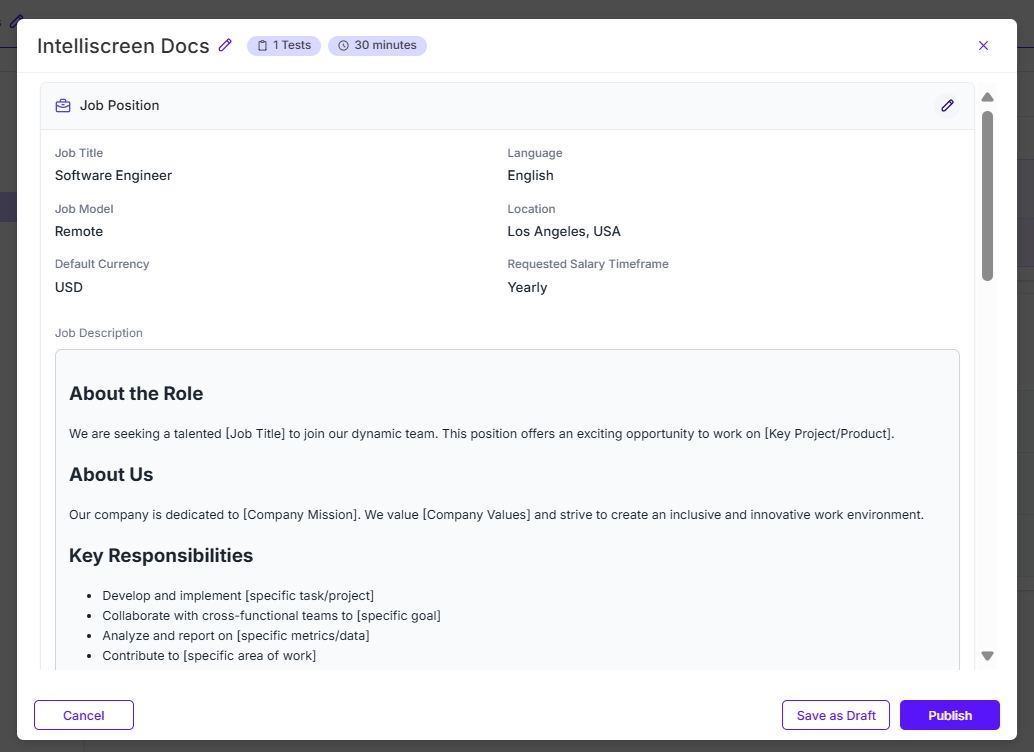Click the USD default currency value
This screenshot has height=752, width=1034.
coord(69,288)
